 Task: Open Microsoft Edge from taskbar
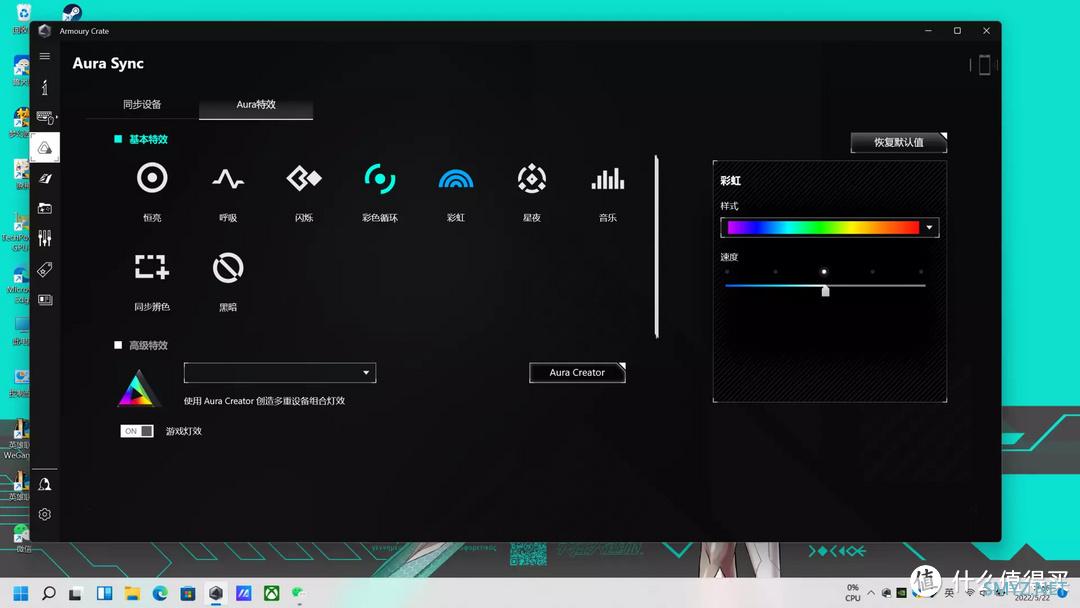(160, 593)
